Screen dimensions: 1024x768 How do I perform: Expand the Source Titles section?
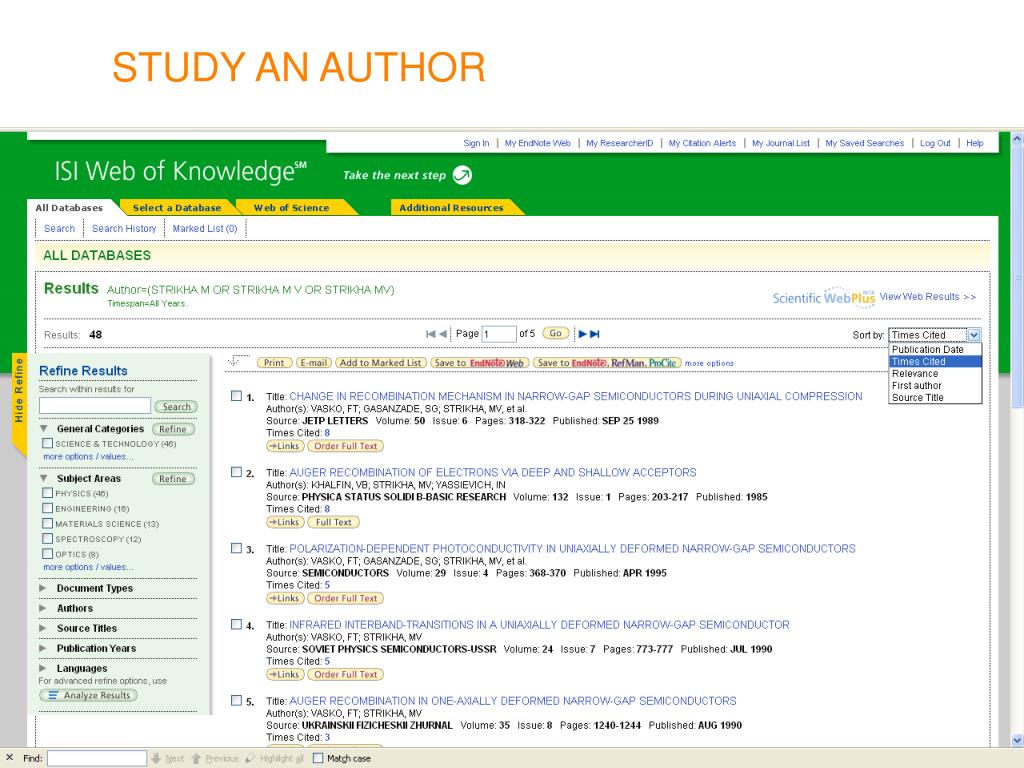tap(43, 628)
